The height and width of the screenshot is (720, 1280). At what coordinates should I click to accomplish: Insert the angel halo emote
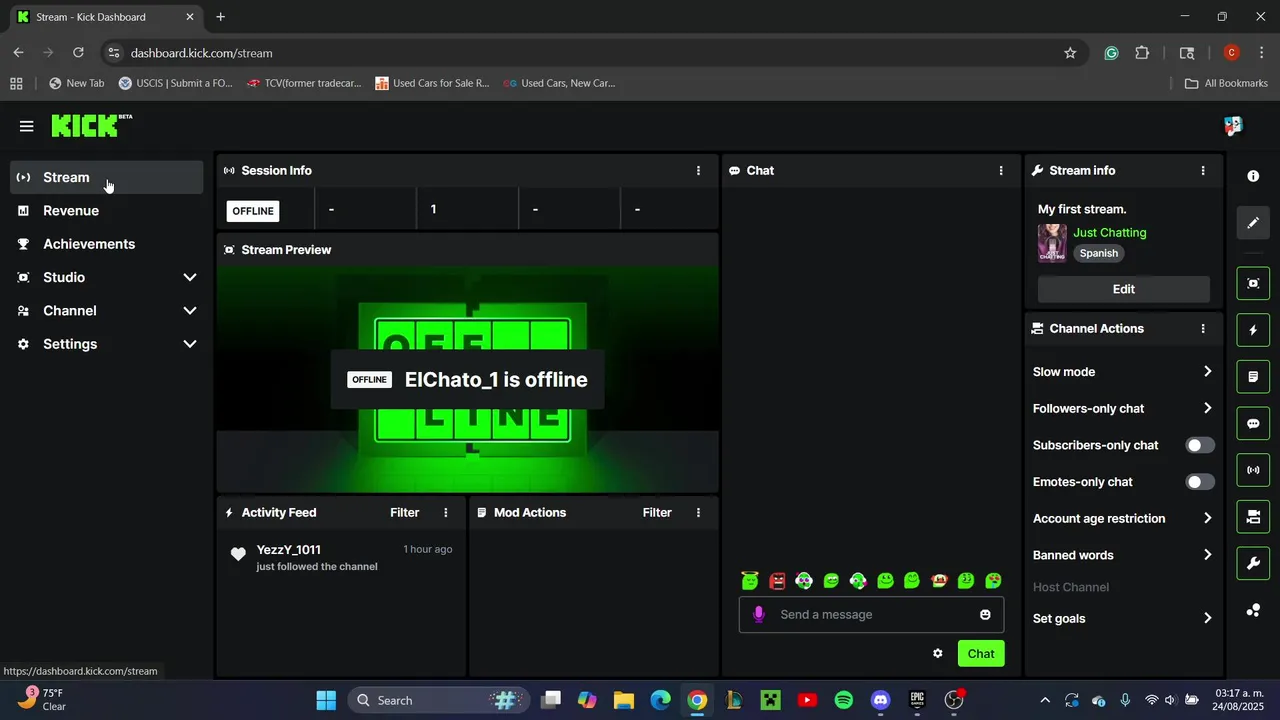tap(750, 580)
